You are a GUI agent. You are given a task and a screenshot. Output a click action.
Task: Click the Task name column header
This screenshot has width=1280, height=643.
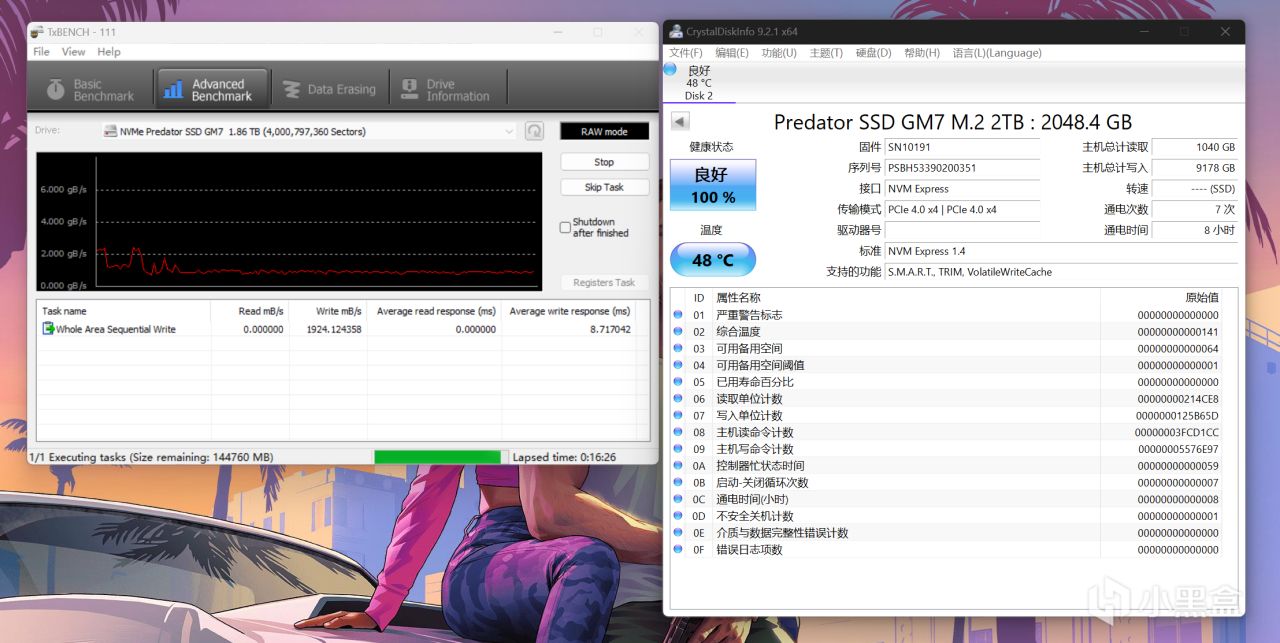(x=123, y=311)
